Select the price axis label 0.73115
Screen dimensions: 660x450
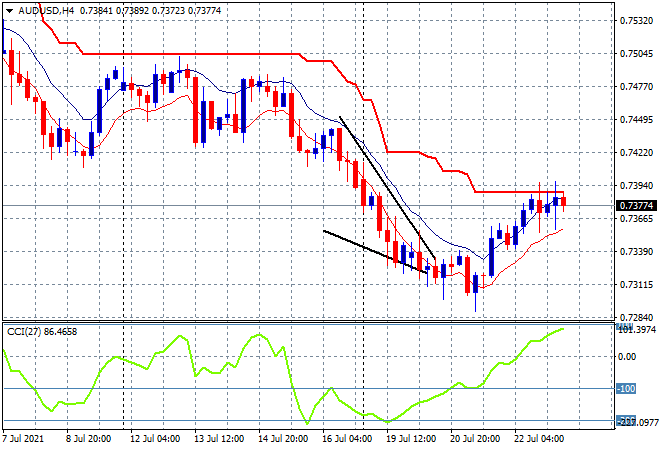(636, 285)
